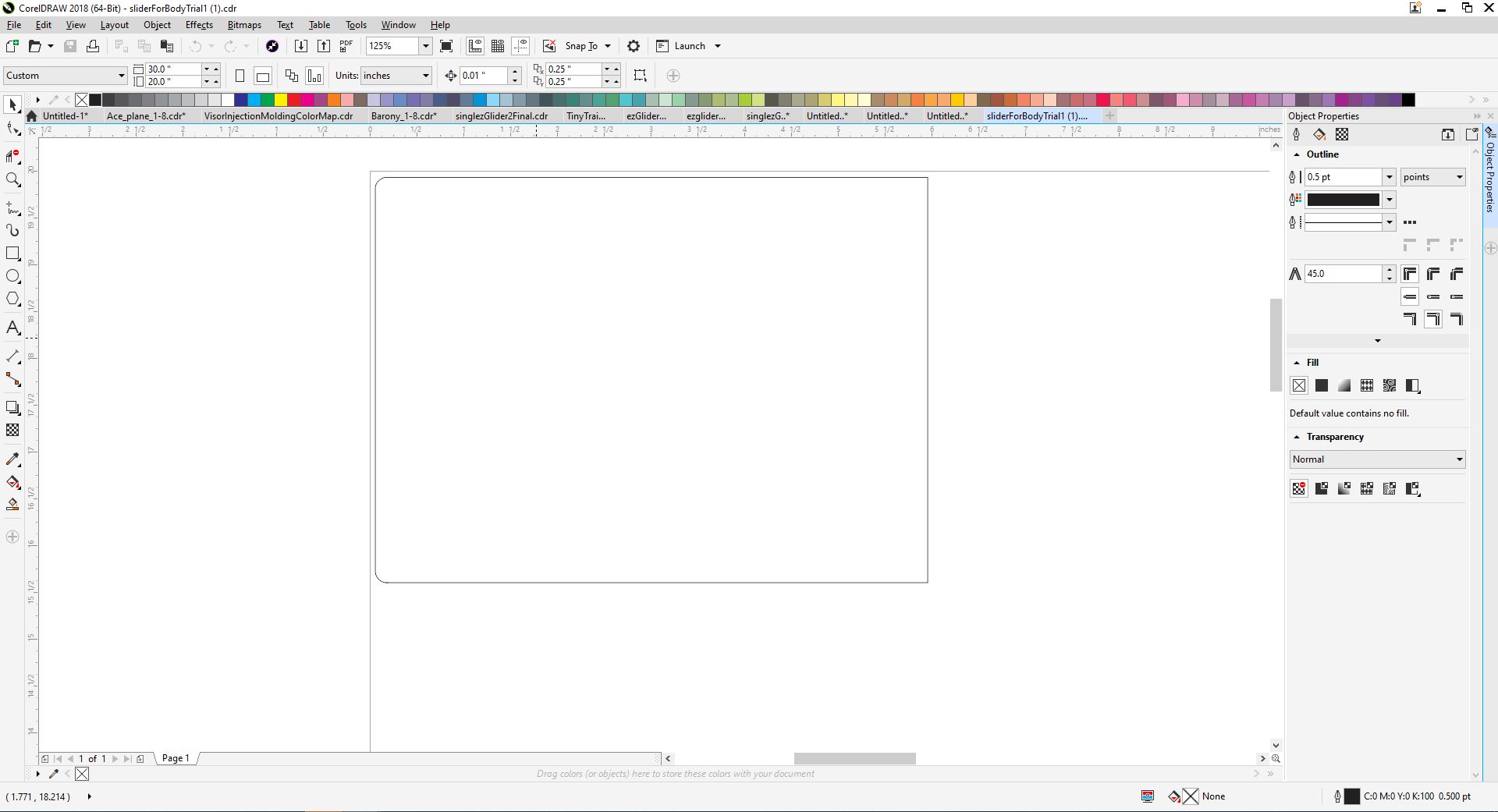The height and width of the screenshot is (812, 1498).
Task: Open the outline color picker
Action: (x=1350, y=200)
